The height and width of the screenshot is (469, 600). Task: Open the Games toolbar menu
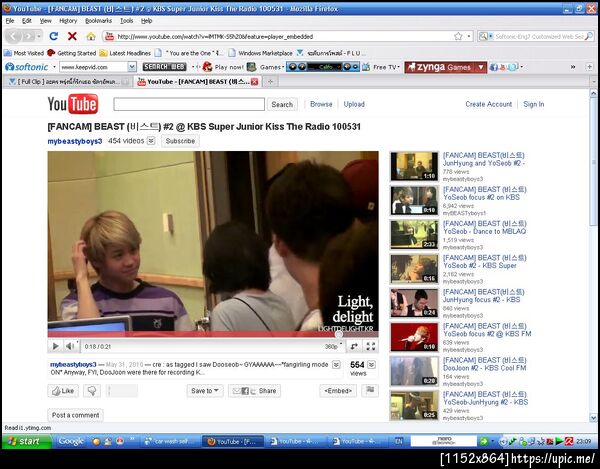click(x=266, y=67)
